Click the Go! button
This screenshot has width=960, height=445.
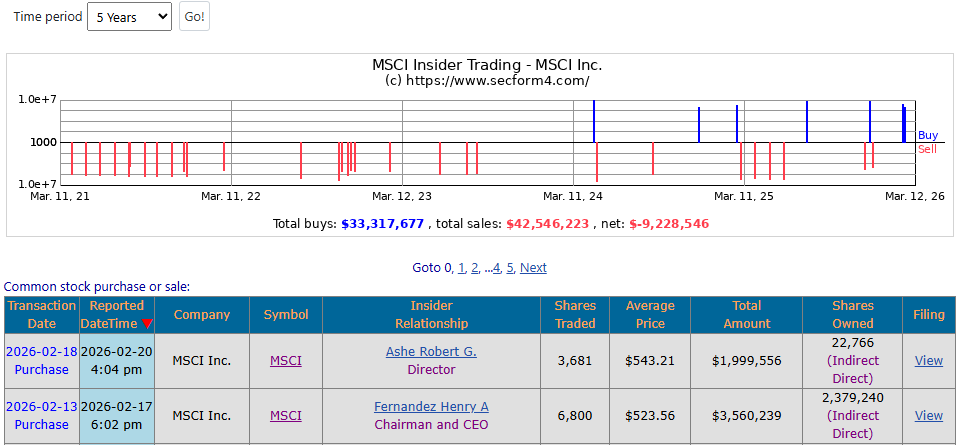(195, 17)
